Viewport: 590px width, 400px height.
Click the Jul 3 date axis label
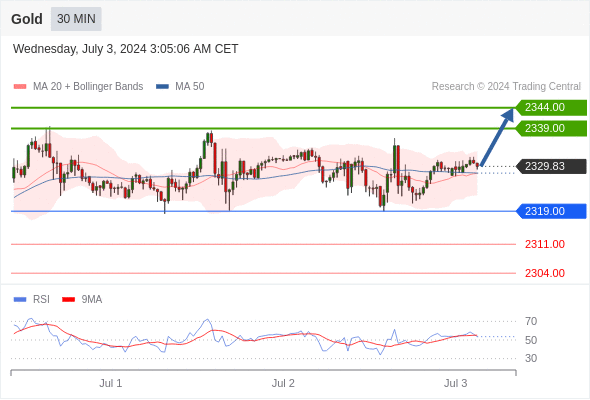pyautogui.click(x=455, y=383)
